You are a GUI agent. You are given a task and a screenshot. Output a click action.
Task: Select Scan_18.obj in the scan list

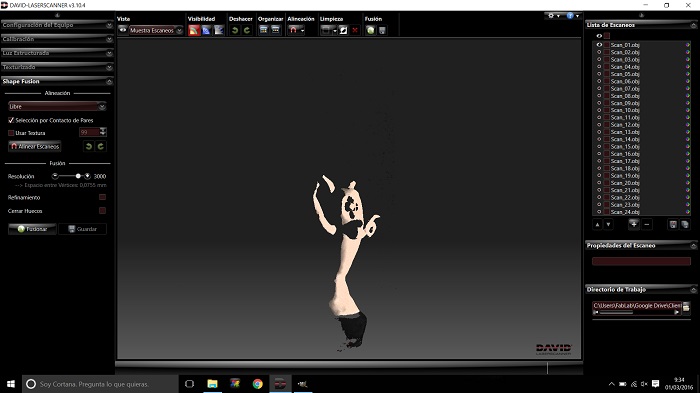(625, 168)
